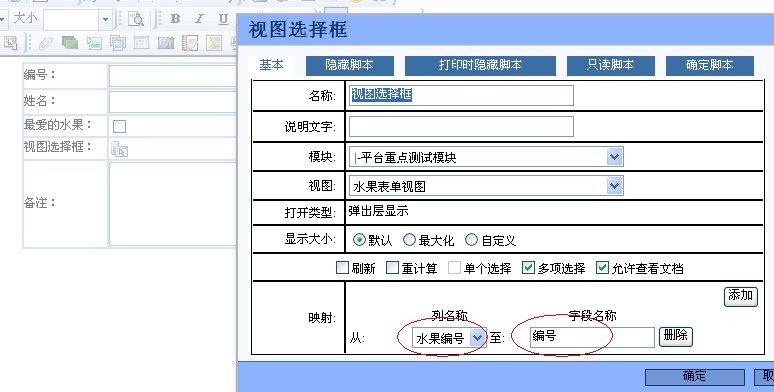Click the calendar grid toolbar icon
774x392 pixels.
pyautogui.click(x=142, y=43)
